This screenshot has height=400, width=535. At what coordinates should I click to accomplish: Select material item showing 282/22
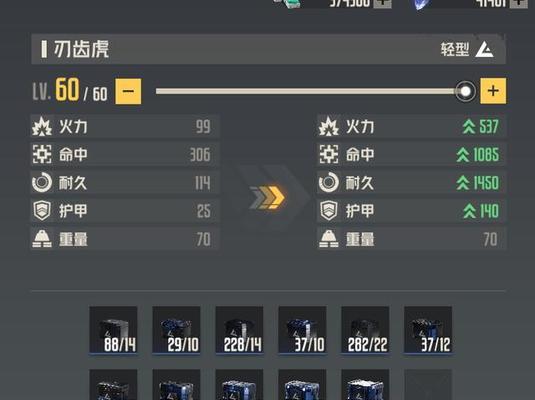point(365,330)
